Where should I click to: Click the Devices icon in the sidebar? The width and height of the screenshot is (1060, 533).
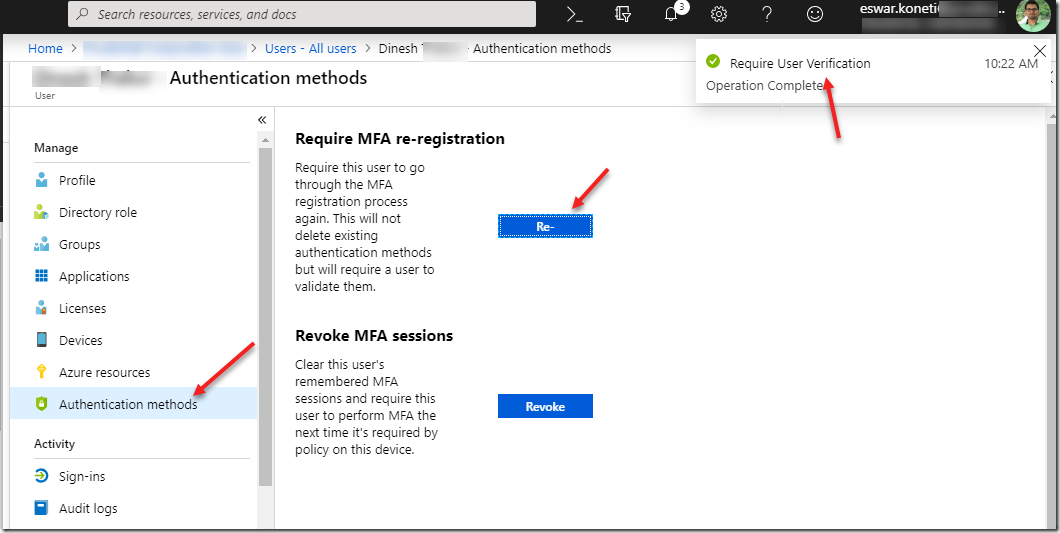tap(41, 340)
